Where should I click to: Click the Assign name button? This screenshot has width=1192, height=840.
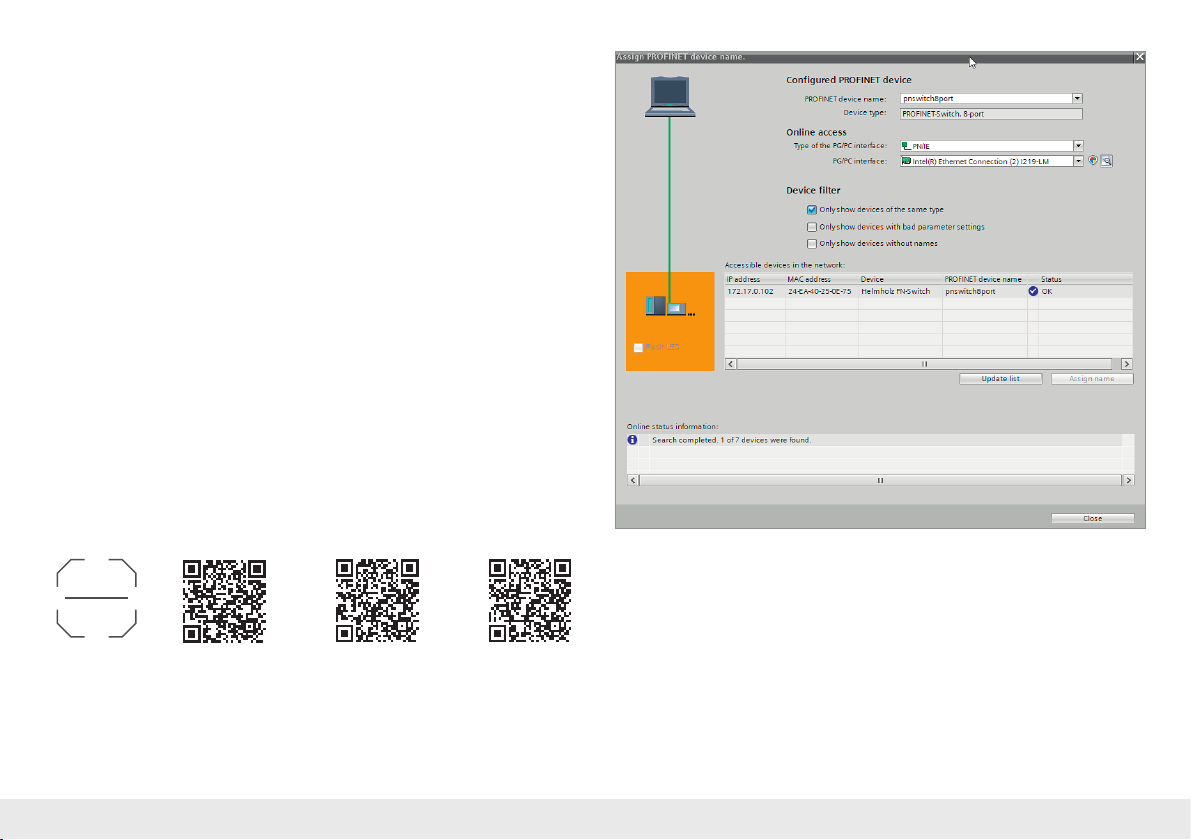[1092, 379]
